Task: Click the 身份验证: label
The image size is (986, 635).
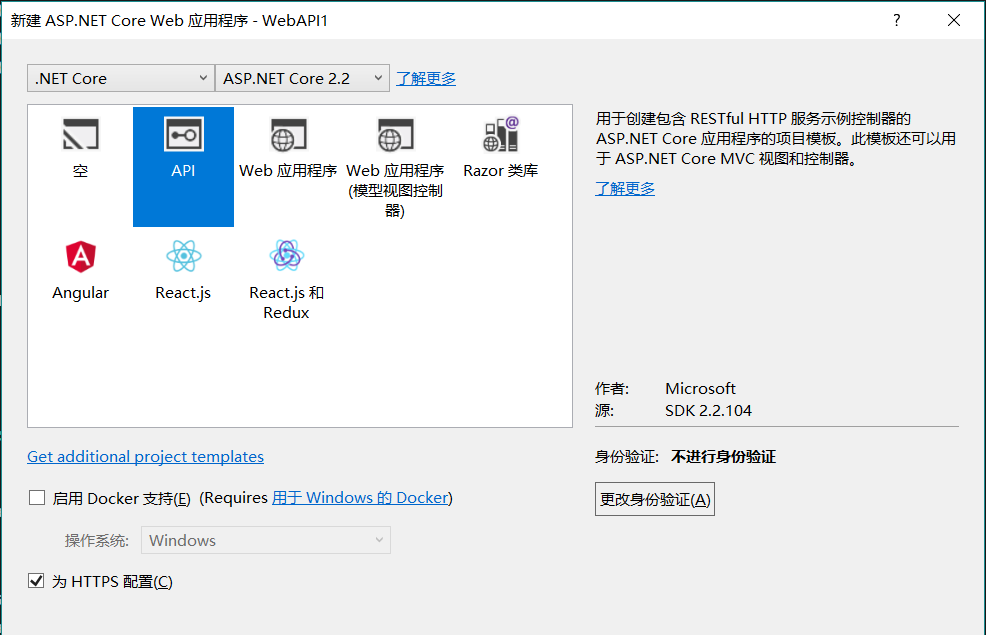Action: tap(627, 457)
